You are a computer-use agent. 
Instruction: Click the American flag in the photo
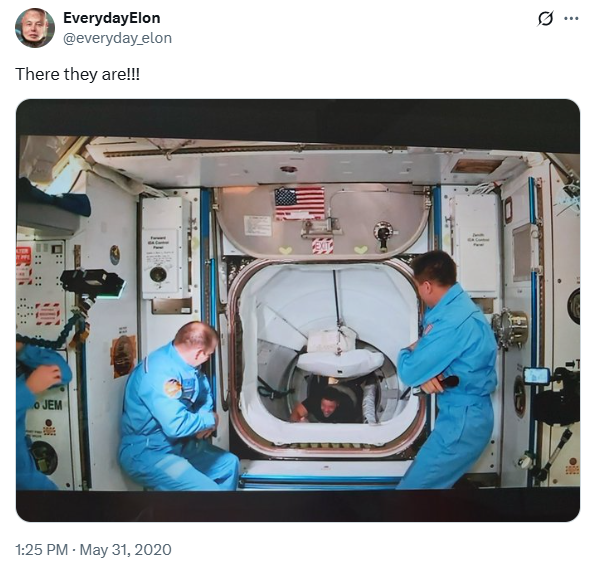(x=300, y=203)
